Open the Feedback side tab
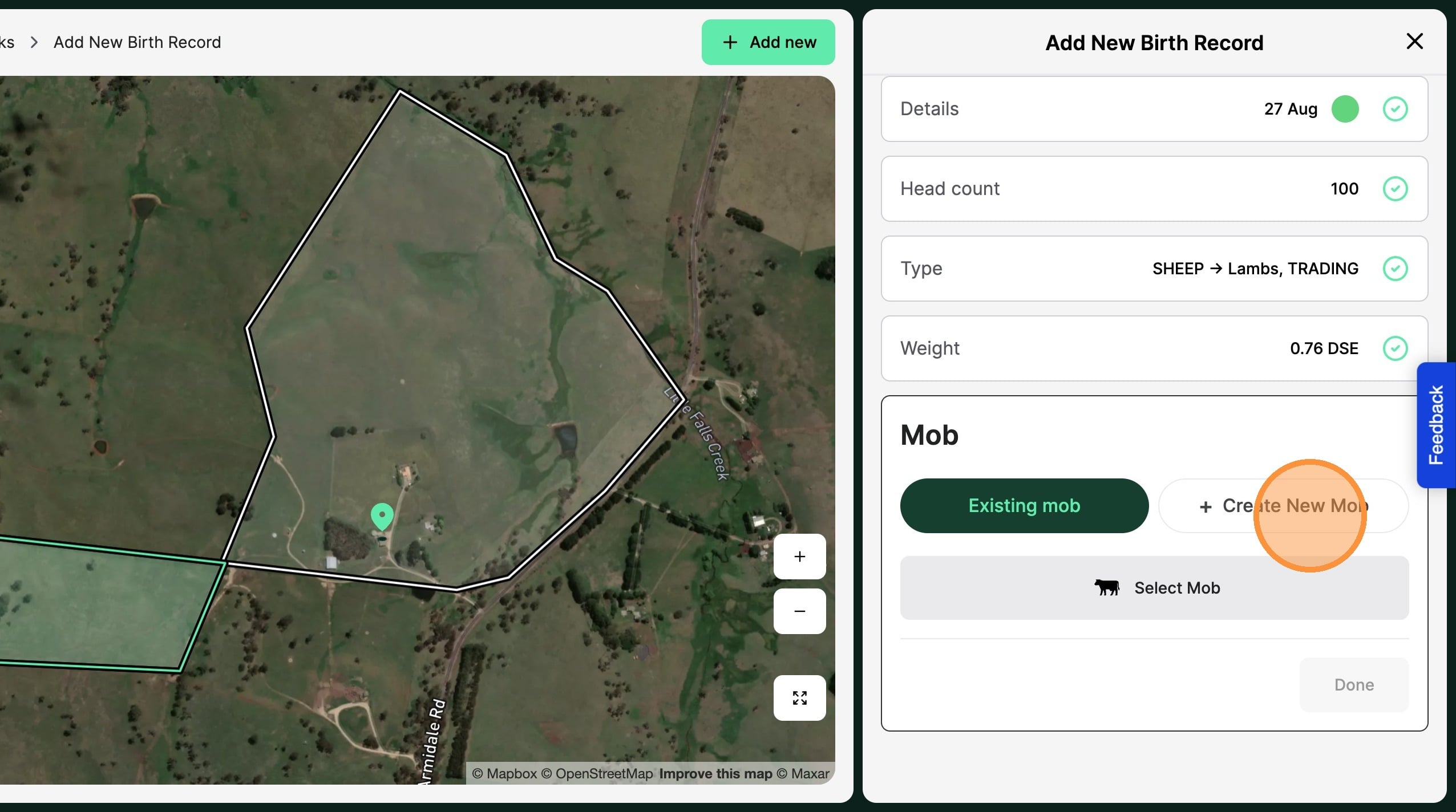The width and height of the screenshot is (1456, 812). 1436,425
